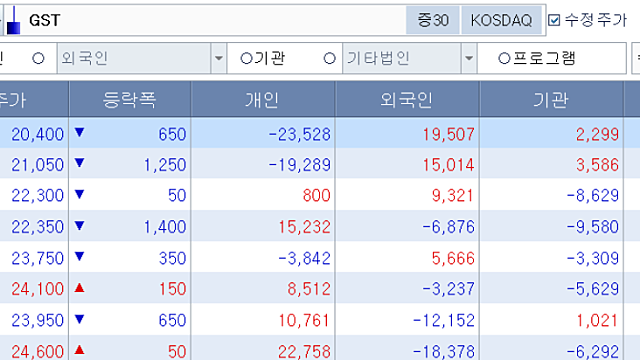Image resolution: width=640 pixels, height=360 pixels.
Task: Toggle the 수정주가 checkbox
Action: point(554,20)
